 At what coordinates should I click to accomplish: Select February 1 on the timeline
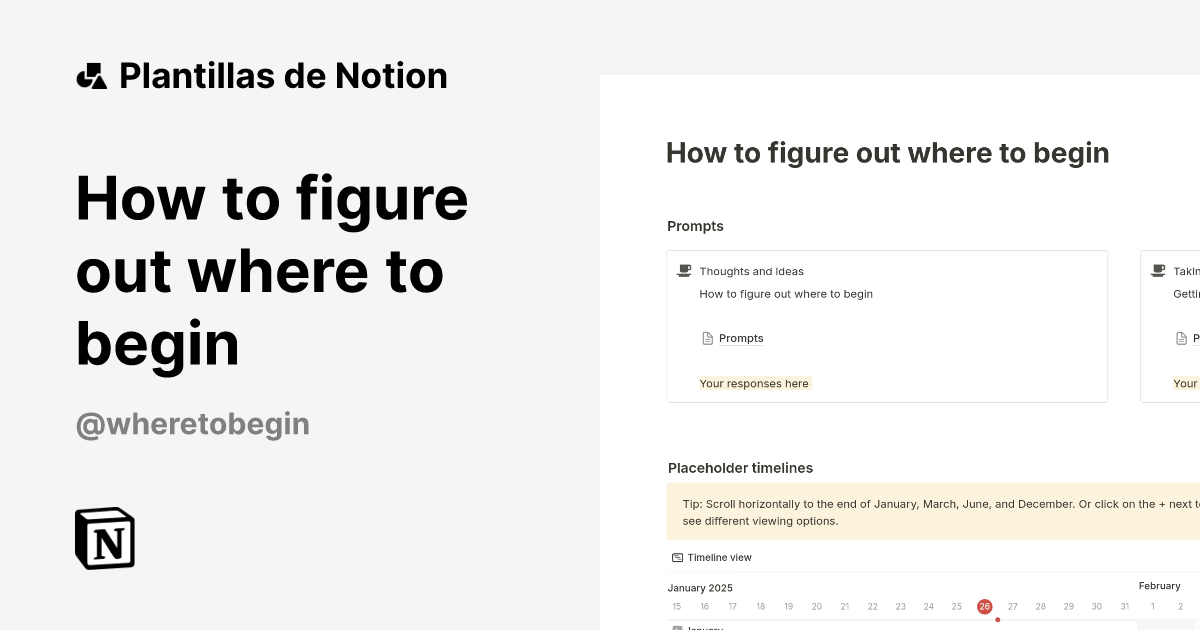pos(1153,607)
